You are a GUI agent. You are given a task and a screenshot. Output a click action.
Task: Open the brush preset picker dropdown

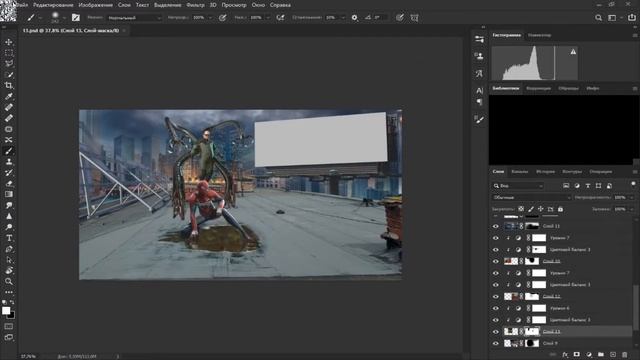(64, 18)
